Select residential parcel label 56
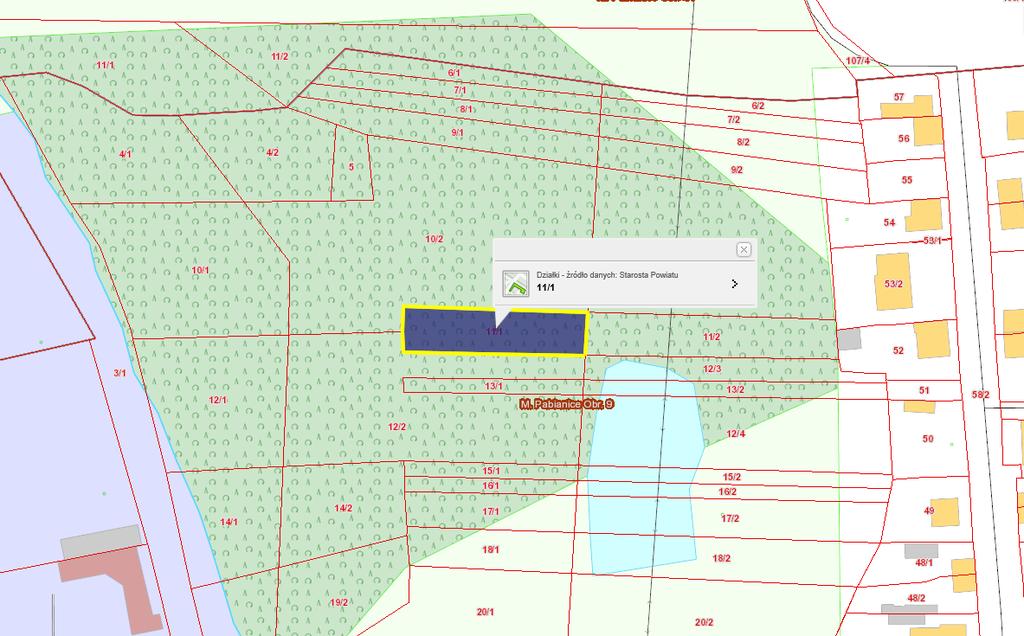Image resolution: width=1024 pixels, height=636 pixels. (x=904, y=138)
